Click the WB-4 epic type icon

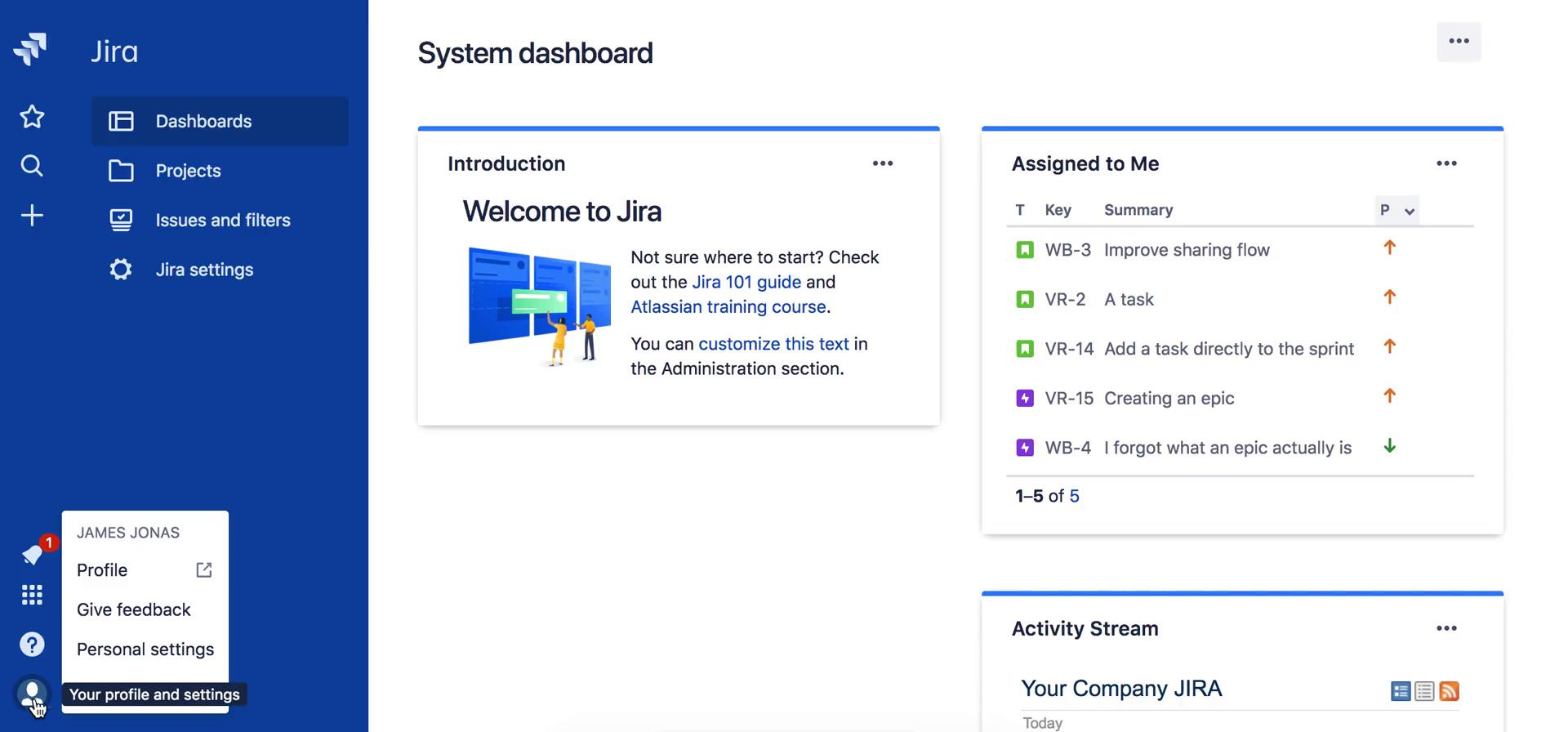[x=1025, y=448]
